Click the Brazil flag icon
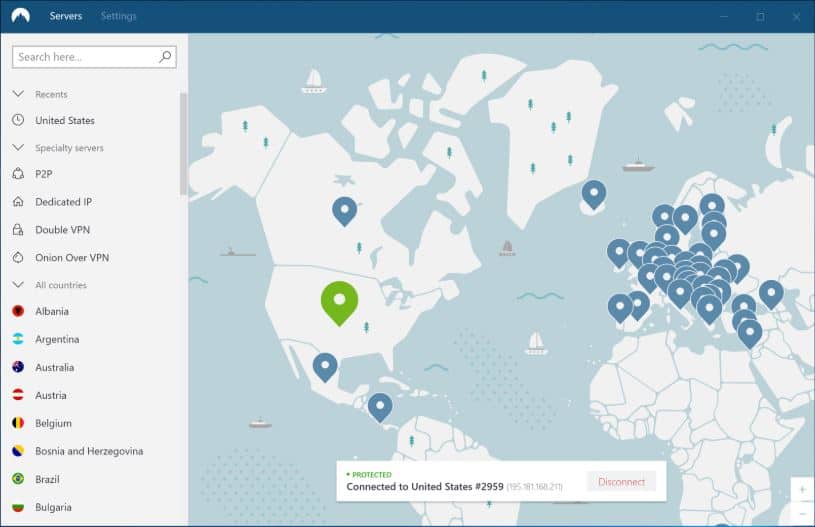 [18, 479]
